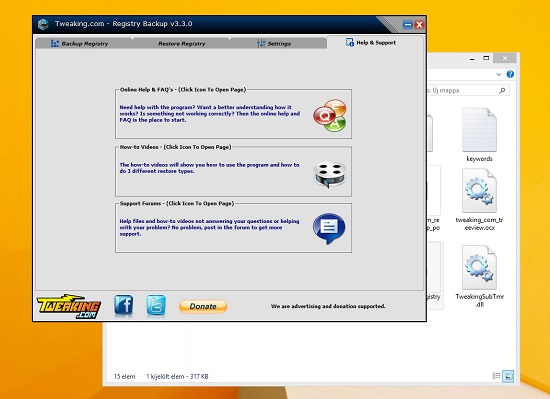The height and width of the screenshot is (399, 550).
Task: Select twealking_com_treeview.ocx file in Explorer
Action: (x=479, y=200)
